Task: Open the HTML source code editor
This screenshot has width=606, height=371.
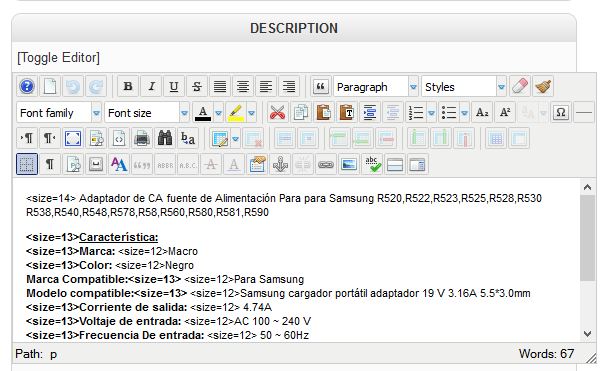Action: click(x=119, y=138)
